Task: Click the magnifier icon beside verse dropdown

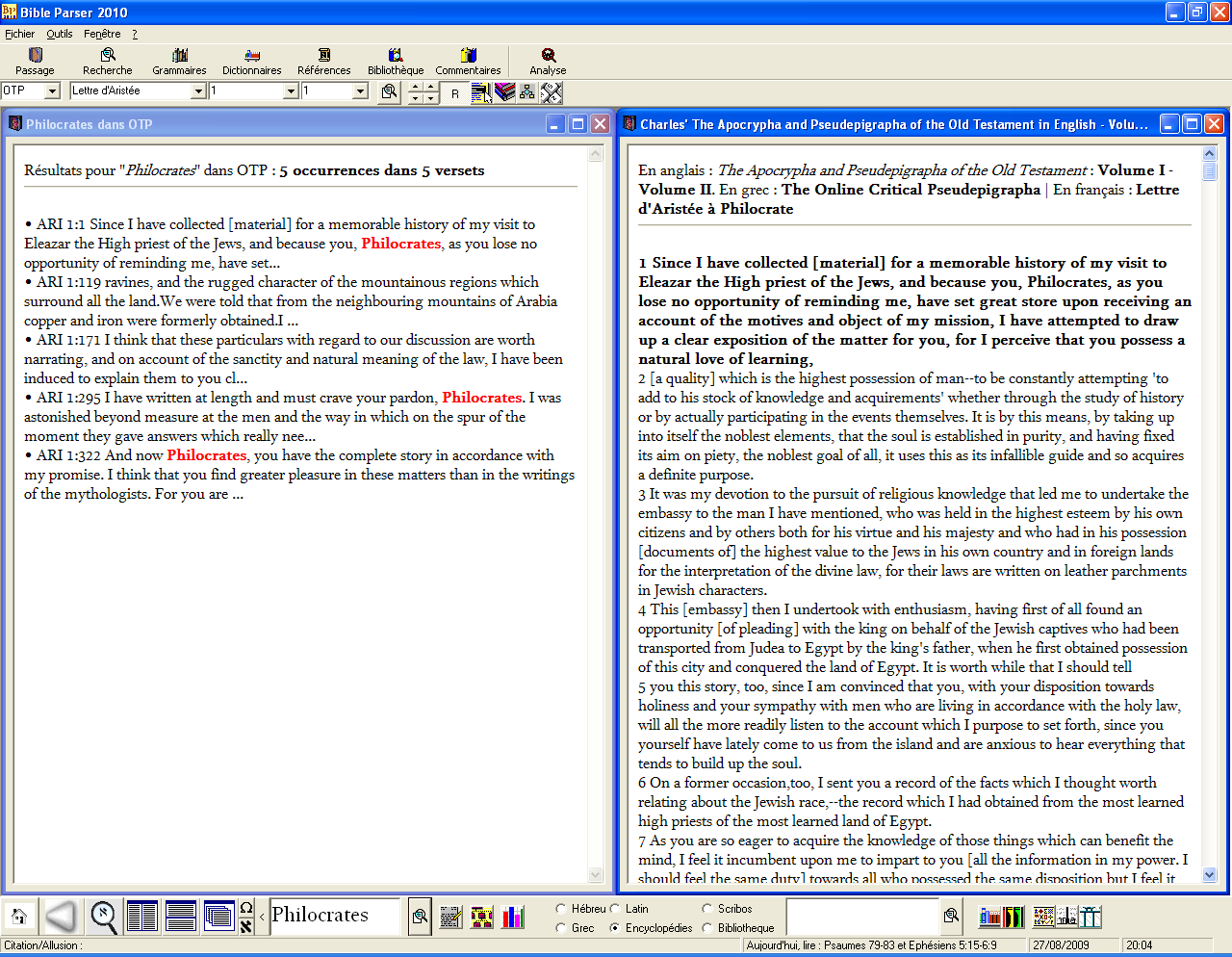Action: click(389, 91)
